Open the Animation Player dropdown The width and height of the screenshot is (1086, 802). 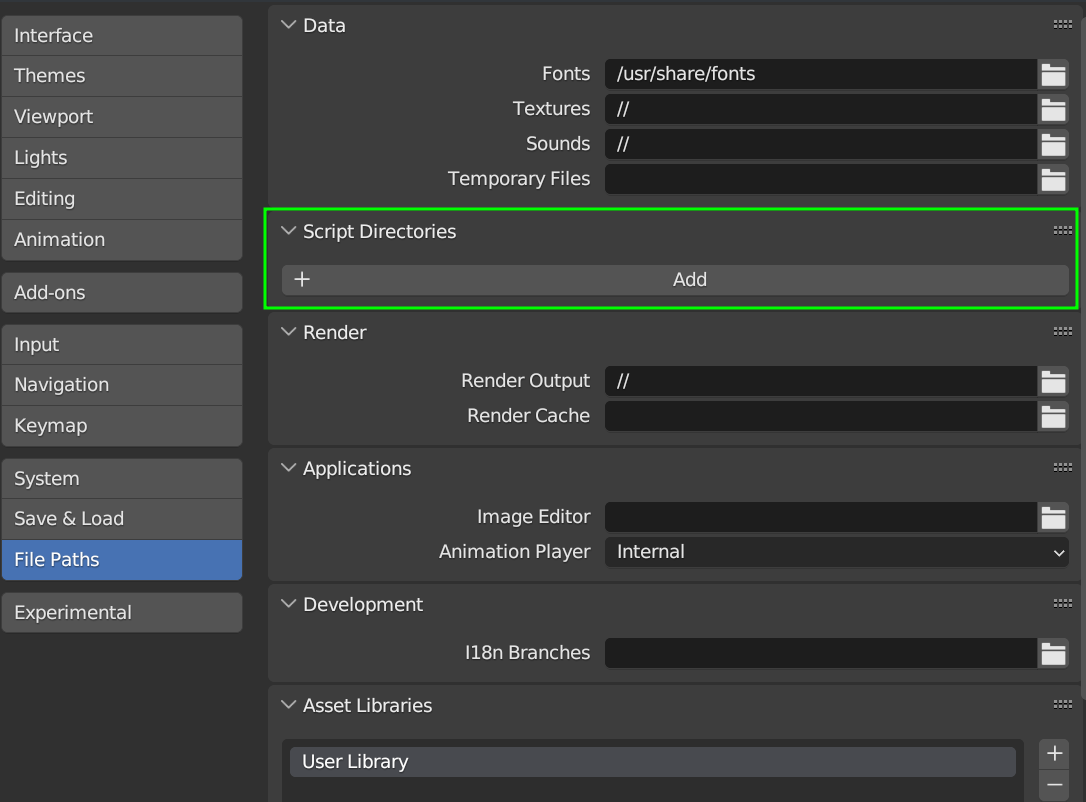click(x=836, y=552)
